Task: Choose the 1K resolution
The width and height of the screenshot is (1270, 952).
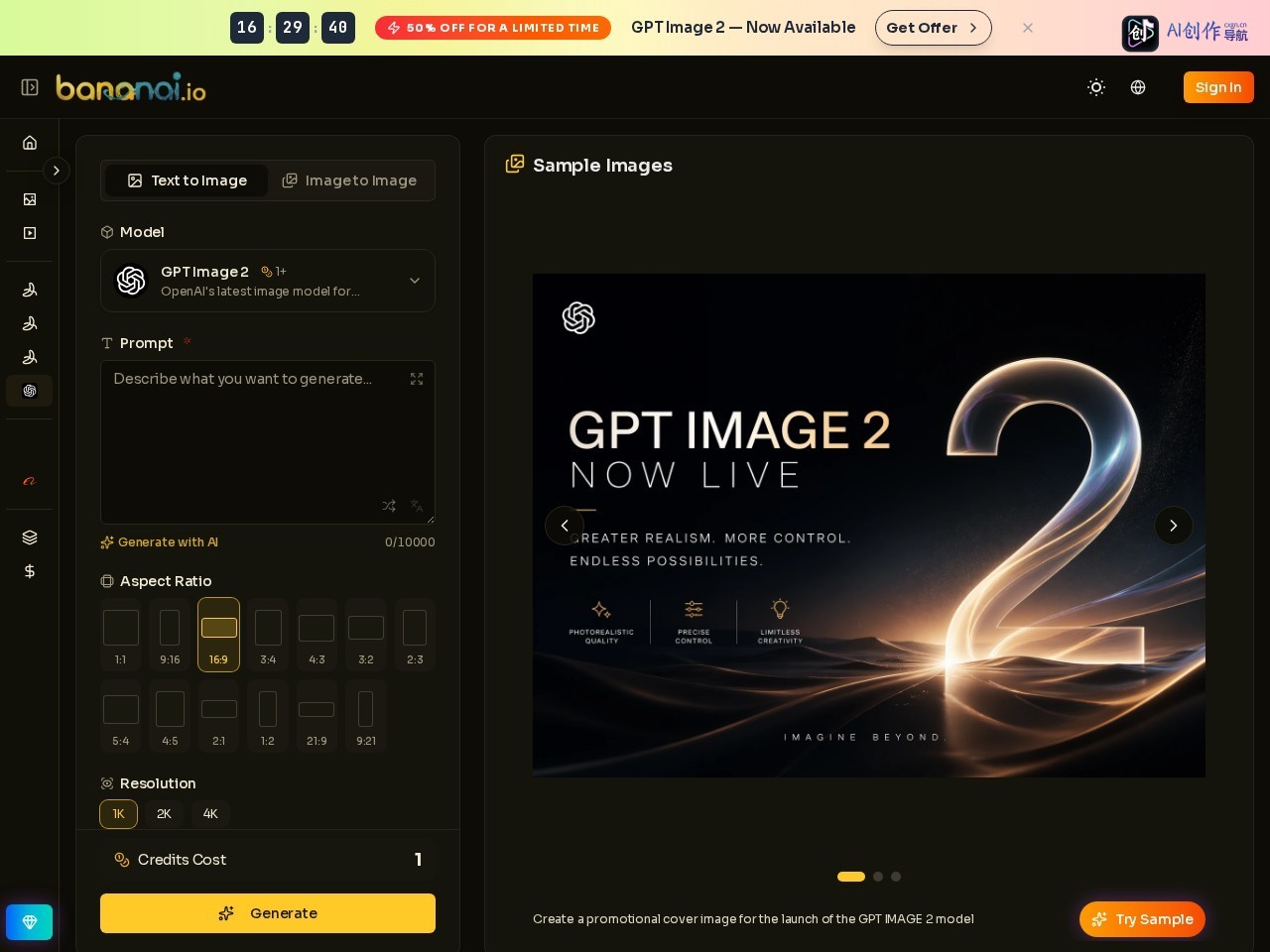Action: coord(118,814)
